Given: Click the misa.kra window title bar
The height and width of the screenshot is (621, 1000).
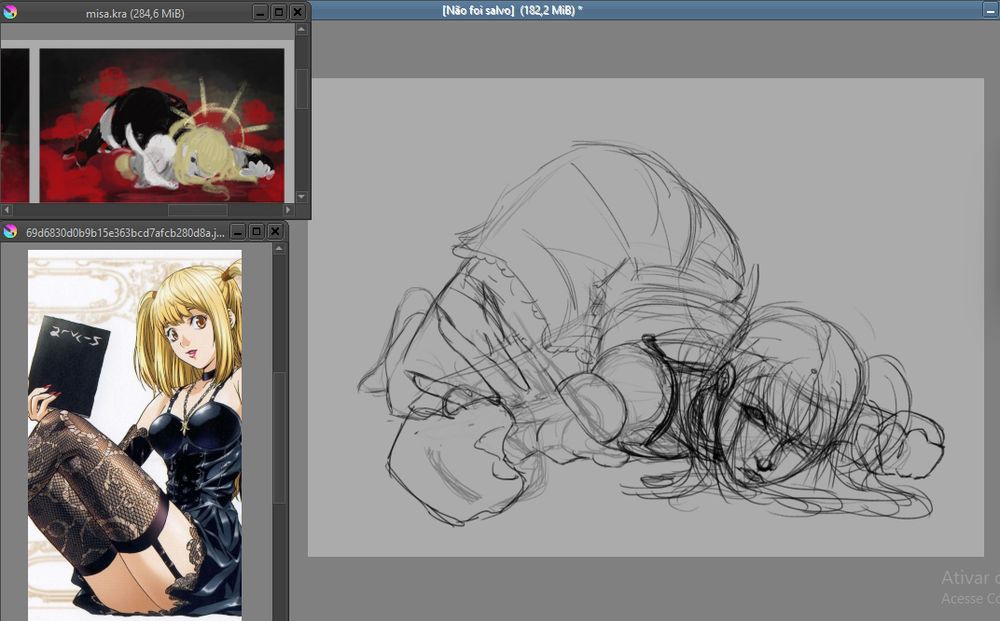Looking at the screenshot, I should [135, 13].
